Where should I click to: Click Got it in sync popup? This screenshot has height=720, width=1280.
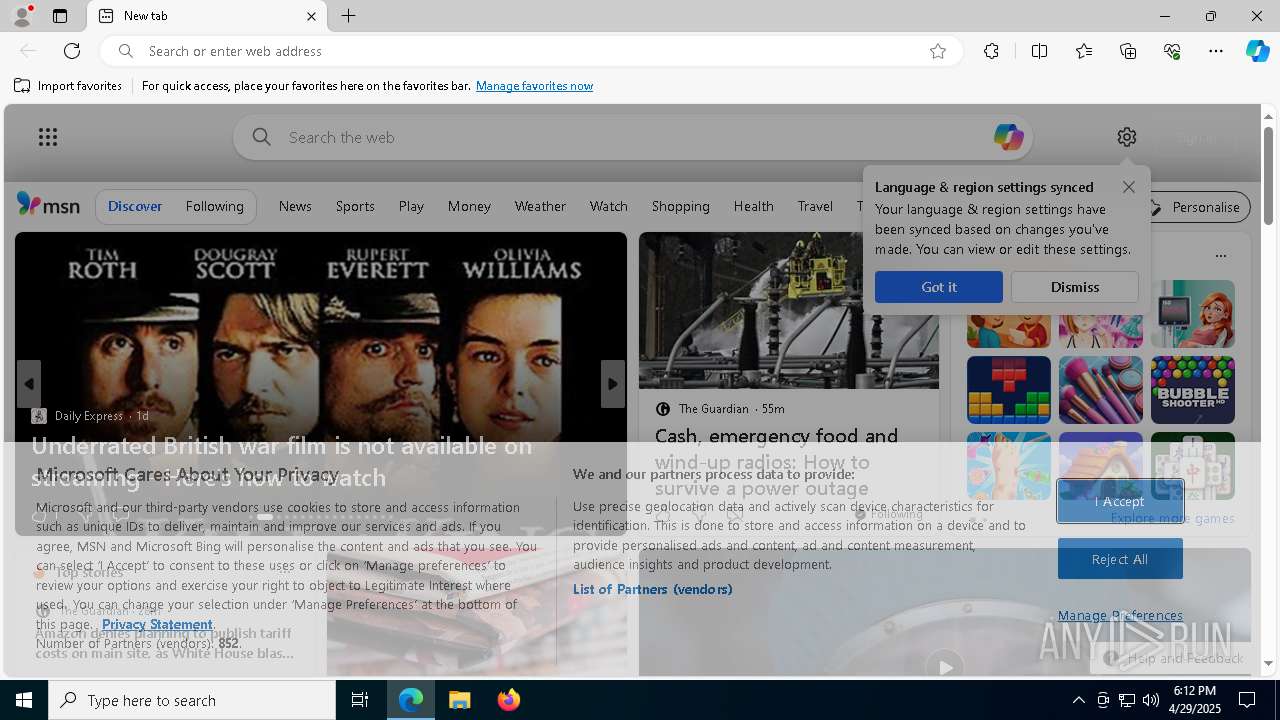939,287
